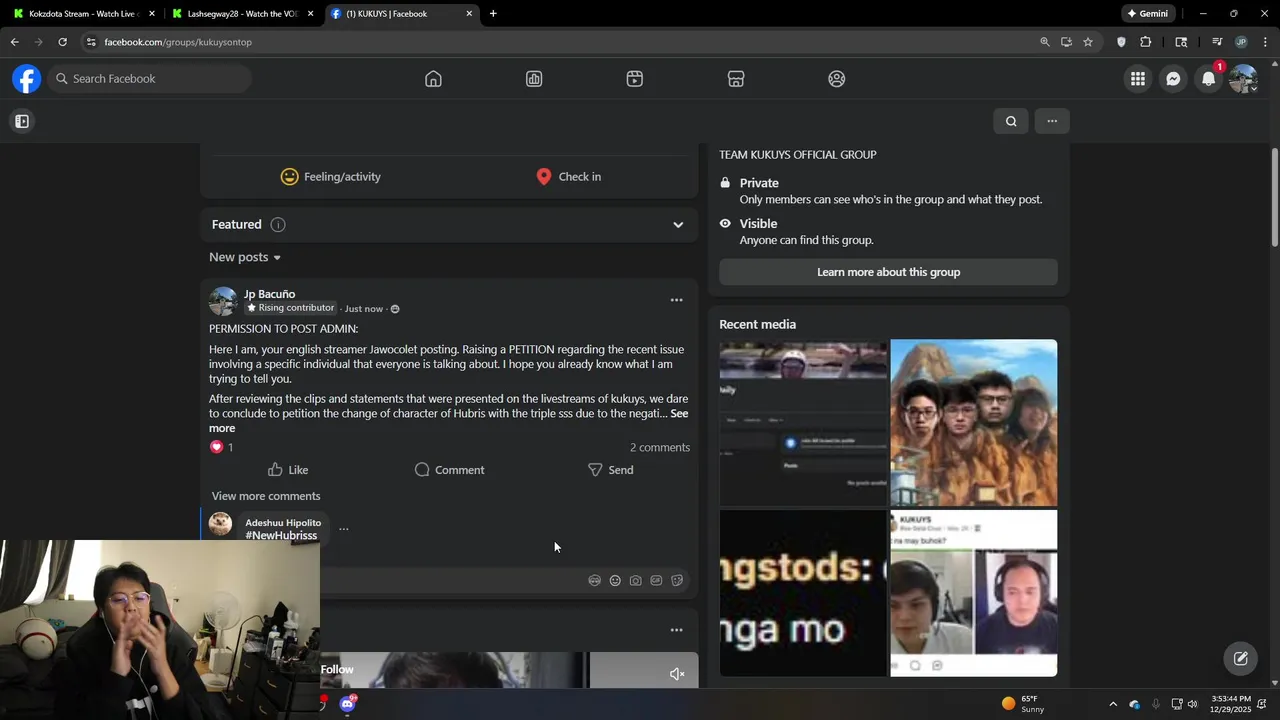Open Chrome three-dot menu
The image size is (1280, 720).
[x=1265, y=42]
